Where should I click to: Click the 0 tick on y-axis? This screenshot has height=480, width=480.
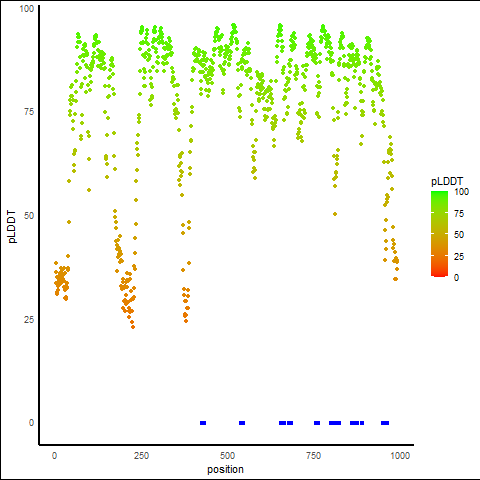31,423
